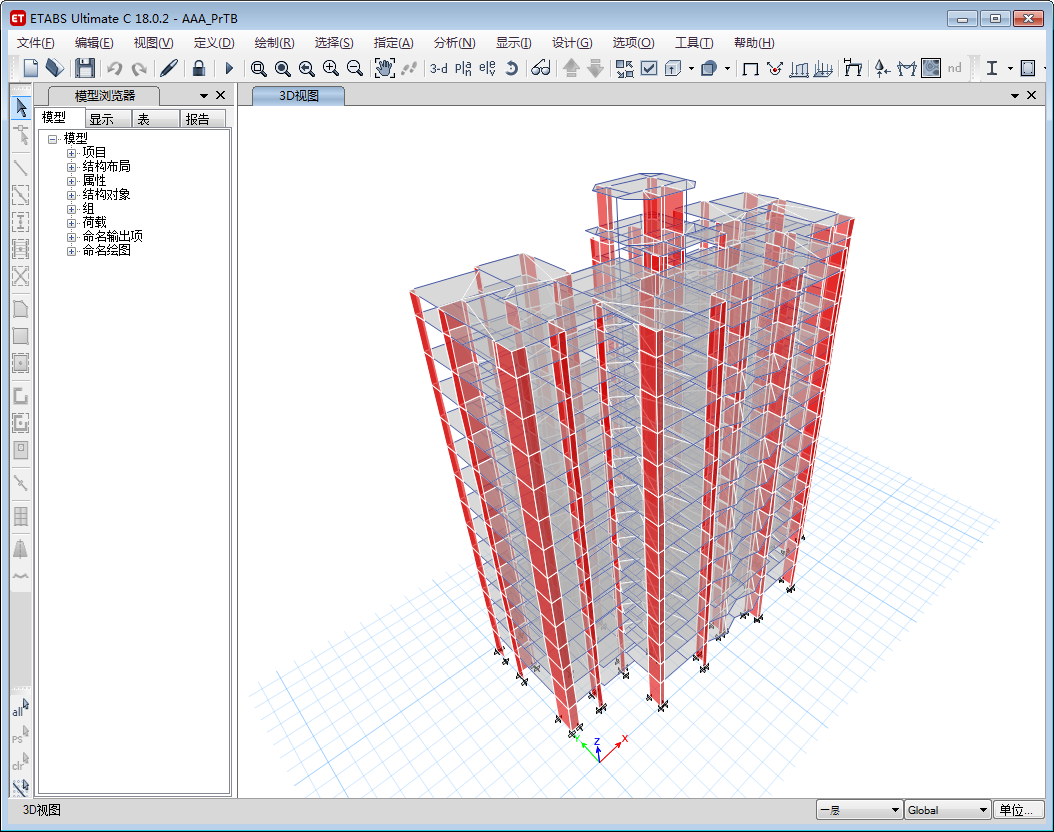Close the 模型浏览器 panel
1054x832 pixels.
pyautogui.click(x=220, y=95)
